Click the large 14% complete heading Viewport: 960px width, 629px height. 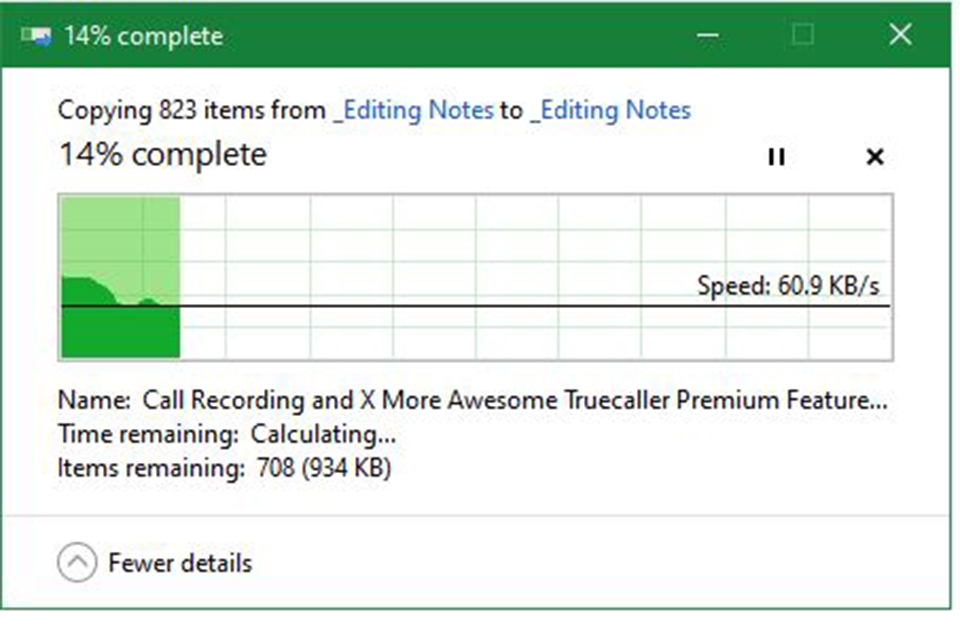pyautogui.click(x=162, y=156)
